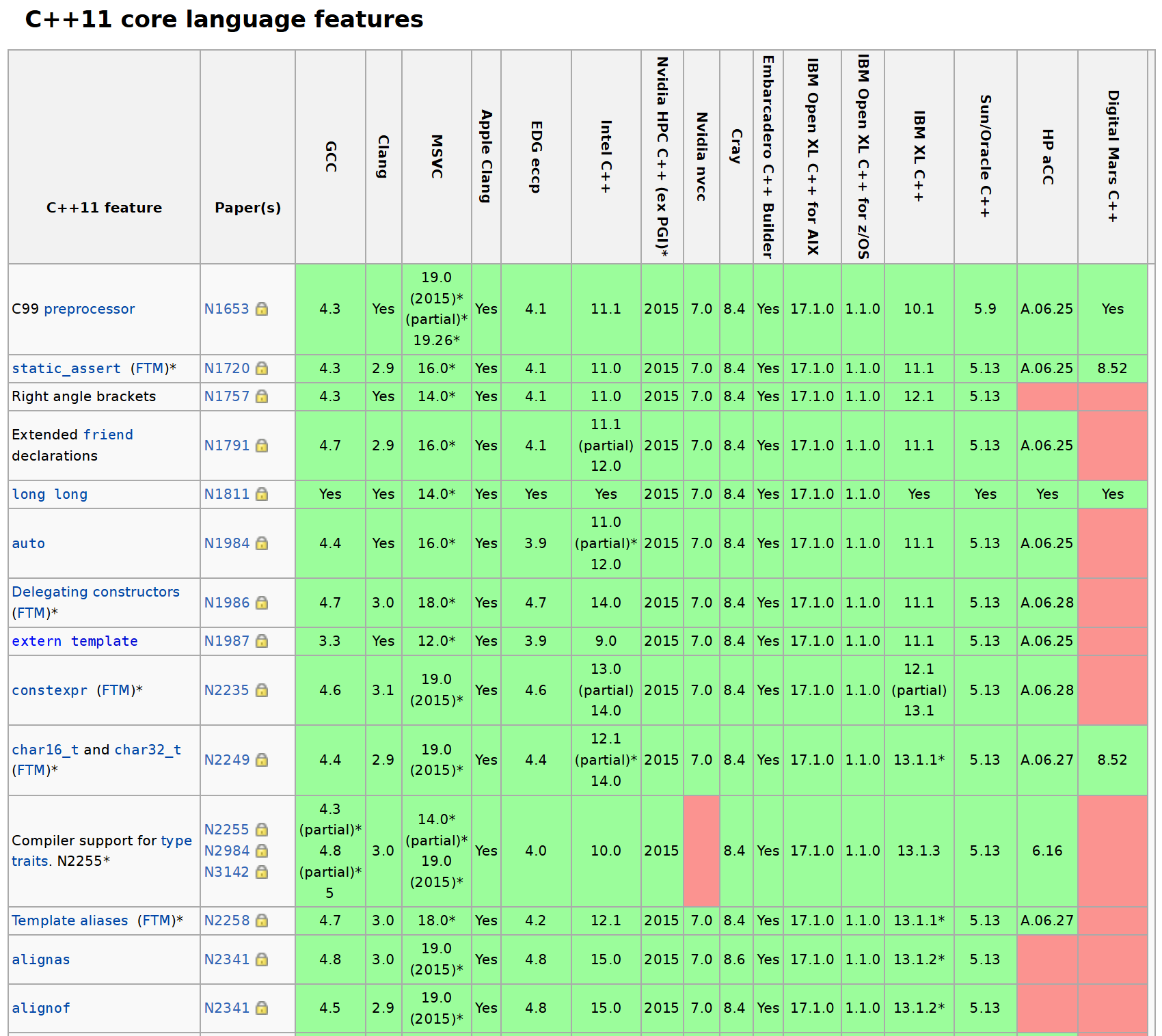Viewport: 1162px width, 1036px height.
Task: Click the Nvidia nvcc column header
Action: [702, 156]
